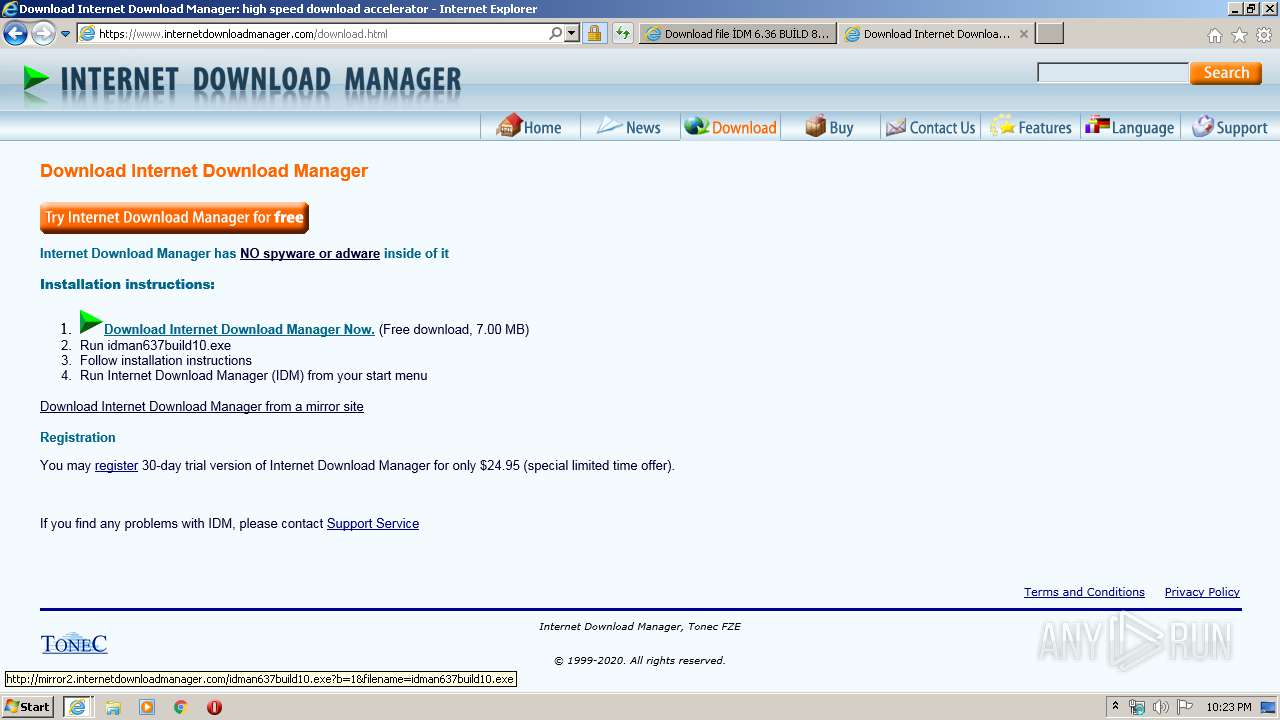
Task: Open the download from a mirror site link
Action: click(202, 407)
